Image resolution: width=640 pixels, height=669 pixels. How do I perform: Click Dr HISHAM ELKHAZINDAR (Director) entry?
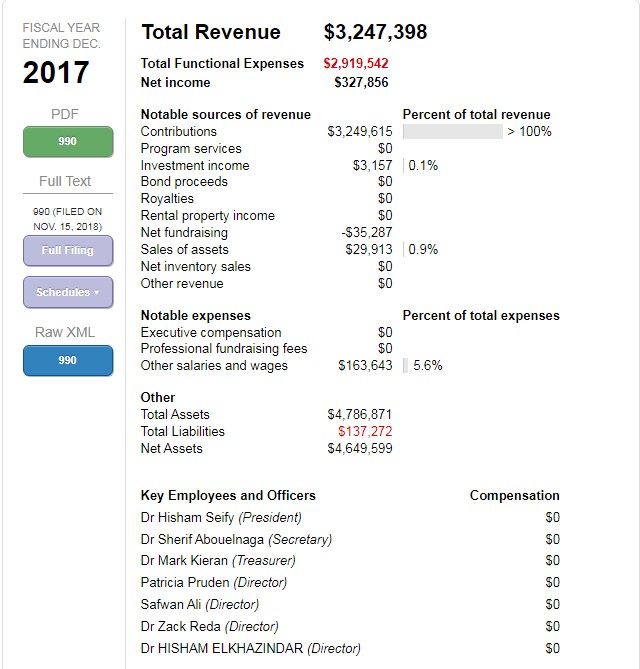250,648
